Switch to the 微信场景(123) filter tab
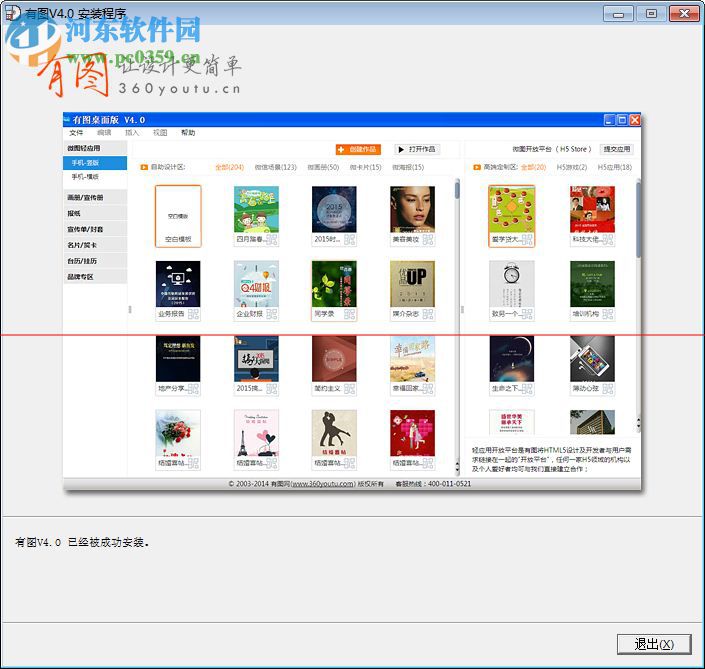The width and height of the screenshot is (705, 669). pos(276,167)
